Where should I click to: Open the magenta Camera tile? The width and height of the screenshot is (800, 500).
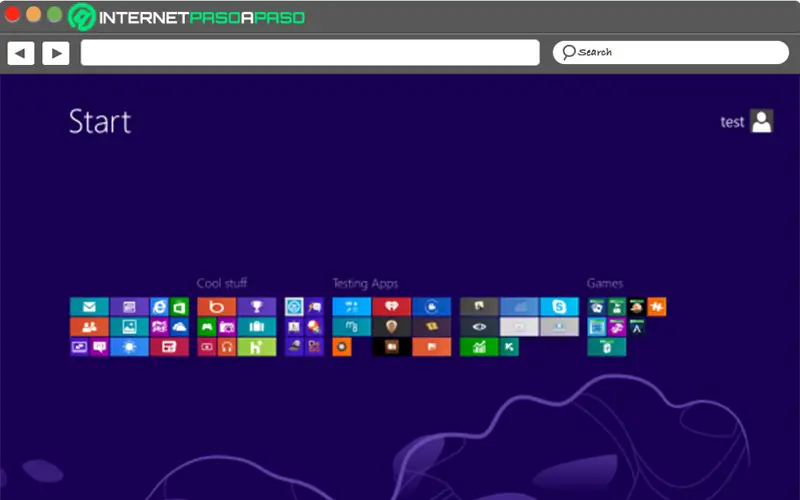227,327
